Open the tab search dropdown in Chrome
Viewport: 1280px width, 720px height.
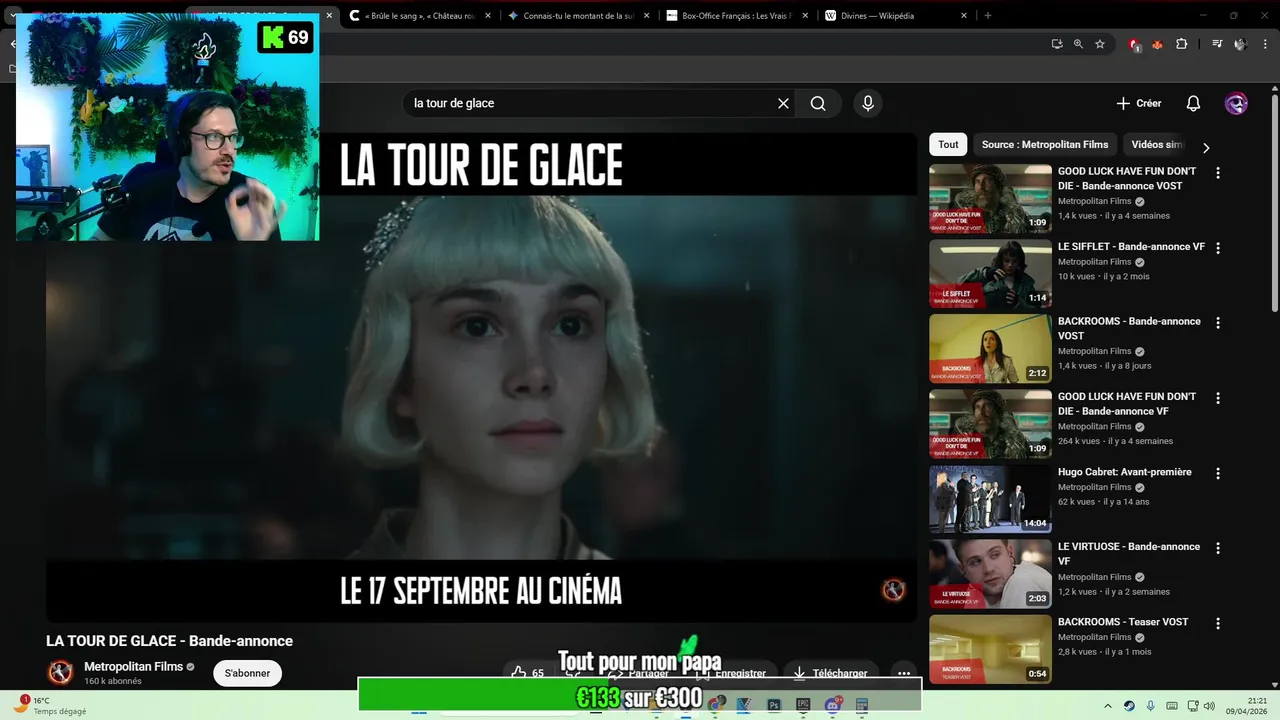coord(12,16)
